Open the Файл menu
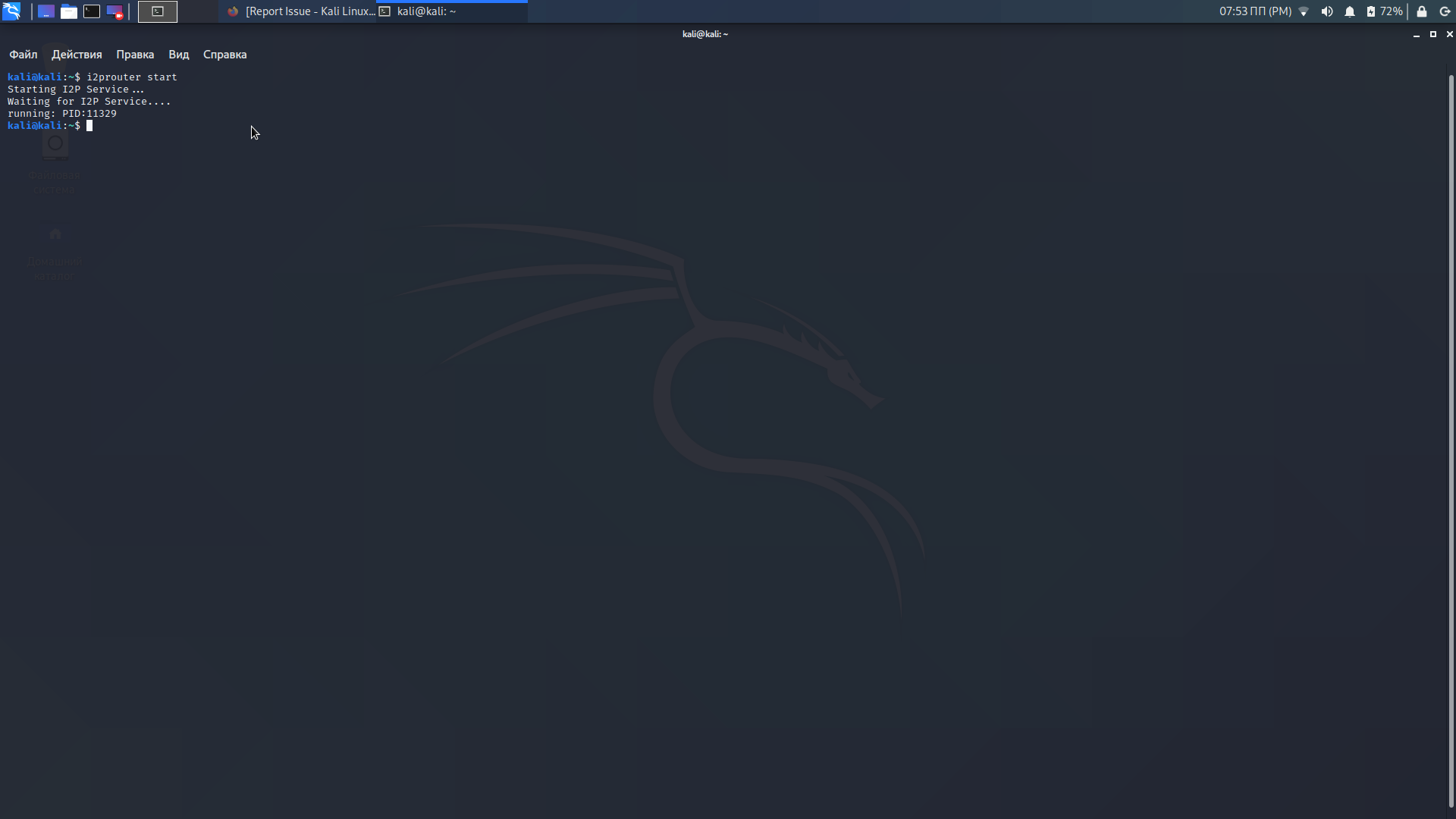The height and width of the screenshot is (819, 1456). (x=24, y=55)
